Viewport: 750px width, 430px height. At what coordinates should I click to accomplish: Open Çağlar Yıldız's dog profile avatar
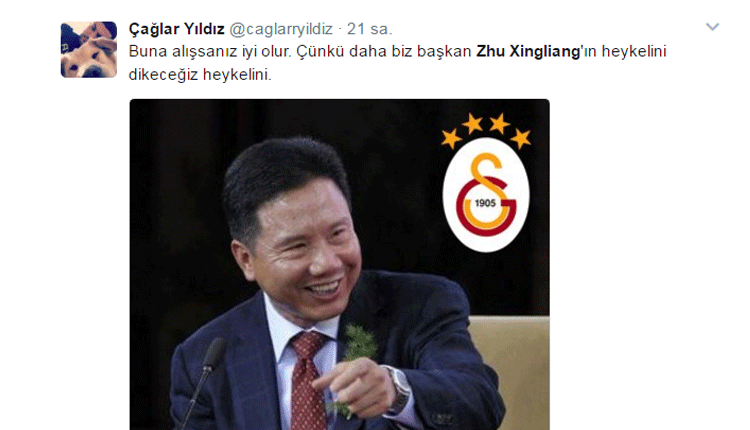pos(88,50)
